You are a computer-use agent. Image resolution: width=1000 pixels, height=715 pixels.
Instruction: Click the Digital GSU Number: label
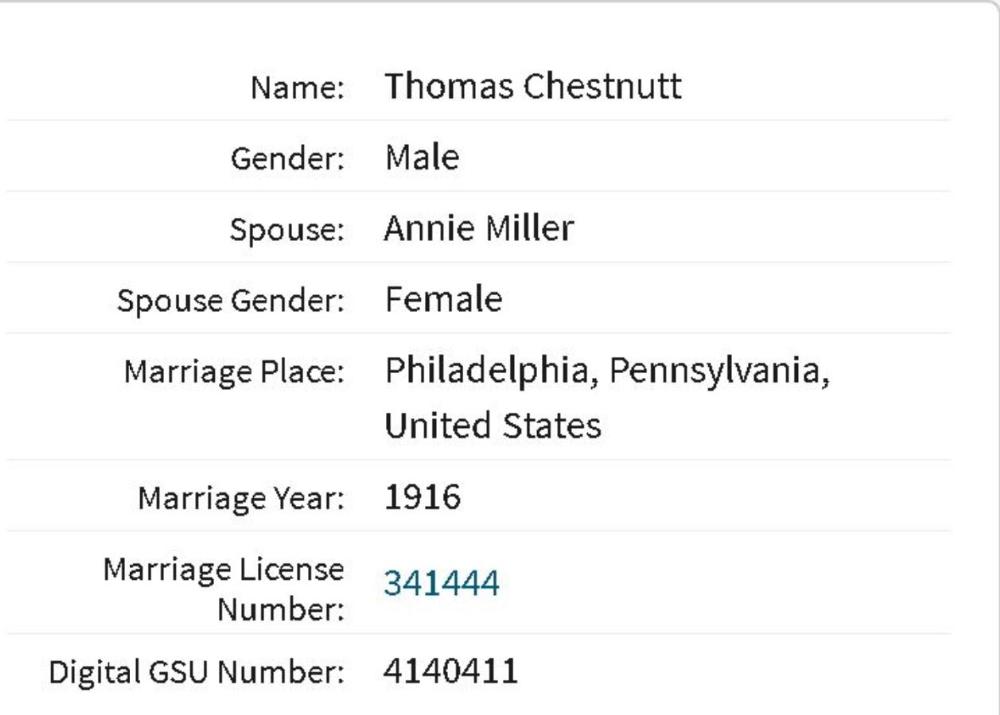point(196,673)
